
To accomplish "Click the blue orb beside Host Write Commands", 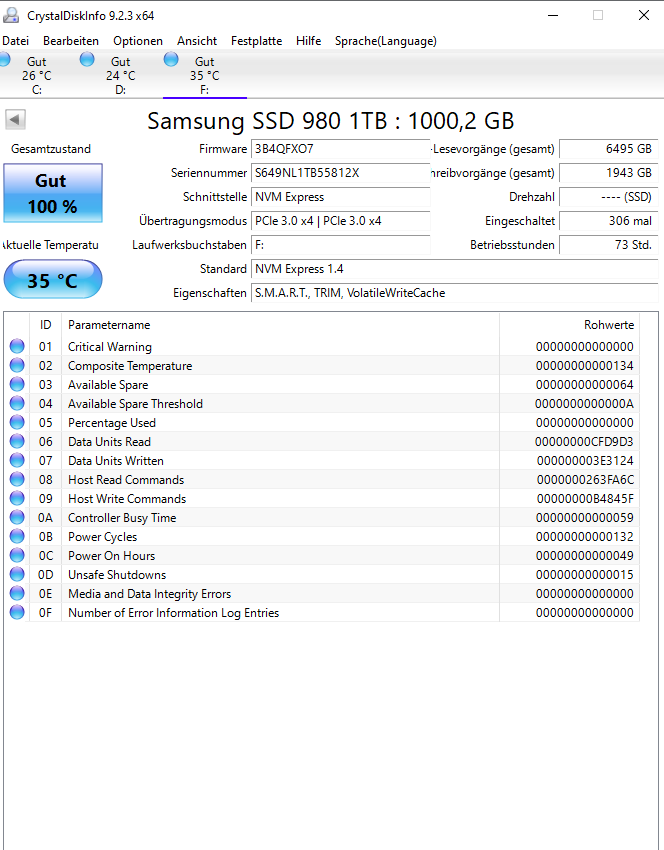I will [17, 498].
